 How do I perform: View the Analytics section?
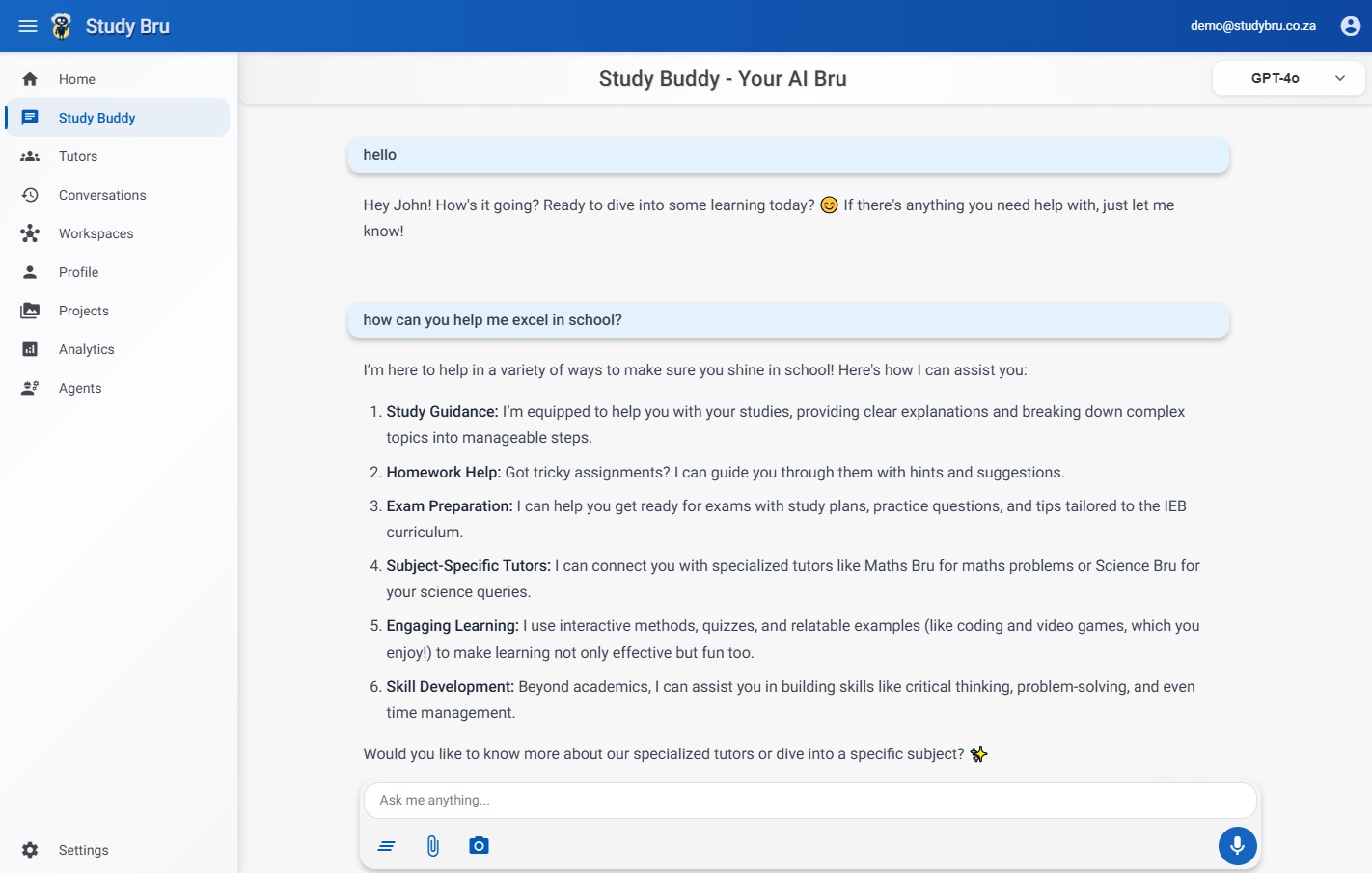(x=86, y=349)
